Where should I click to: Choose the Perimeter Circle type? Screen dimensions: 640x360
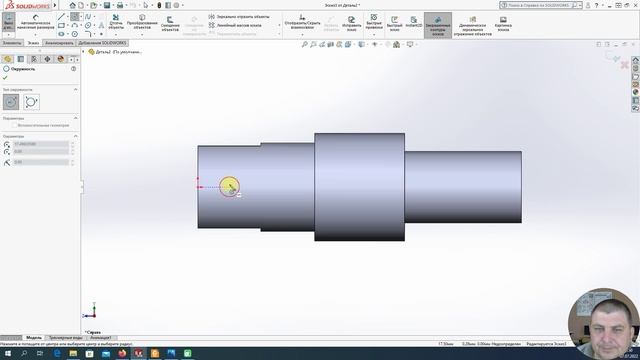pos(31,102)
